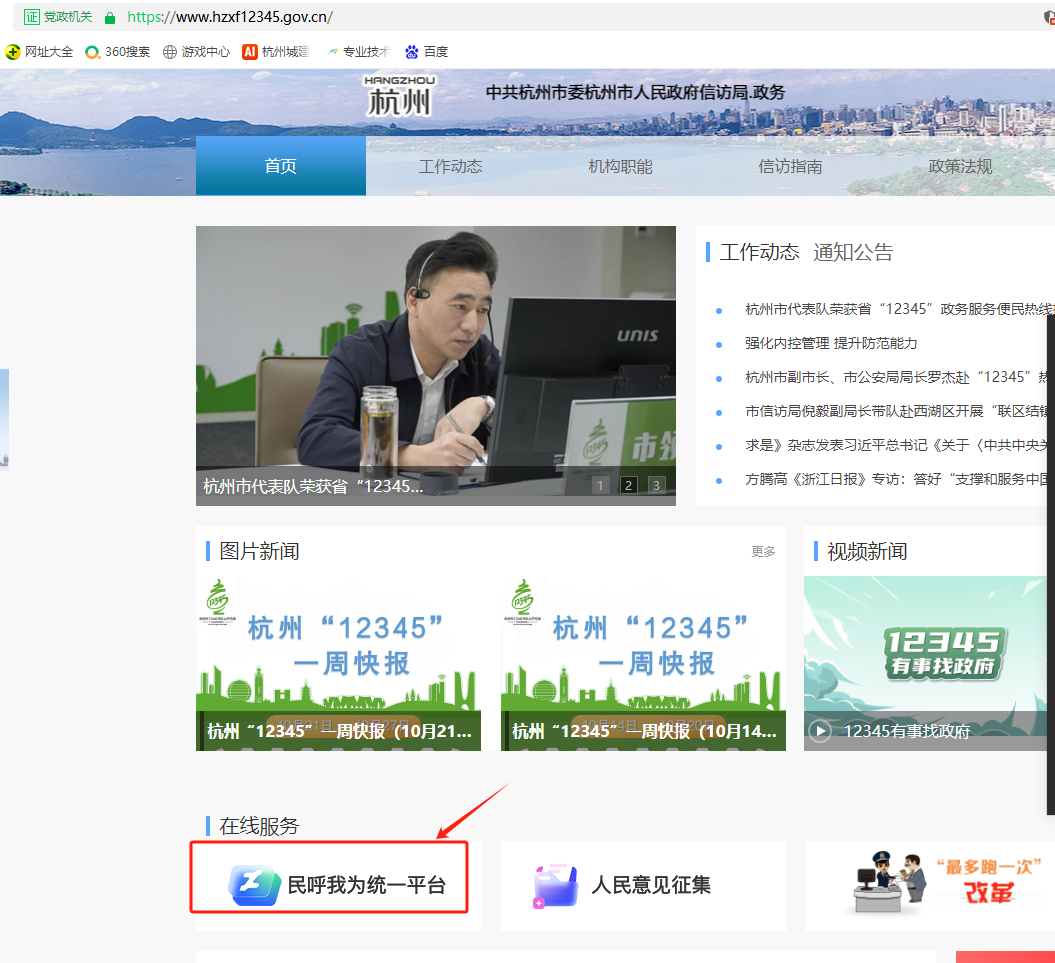Open 一周快报 (10月21...) picture news

[338, 663]
